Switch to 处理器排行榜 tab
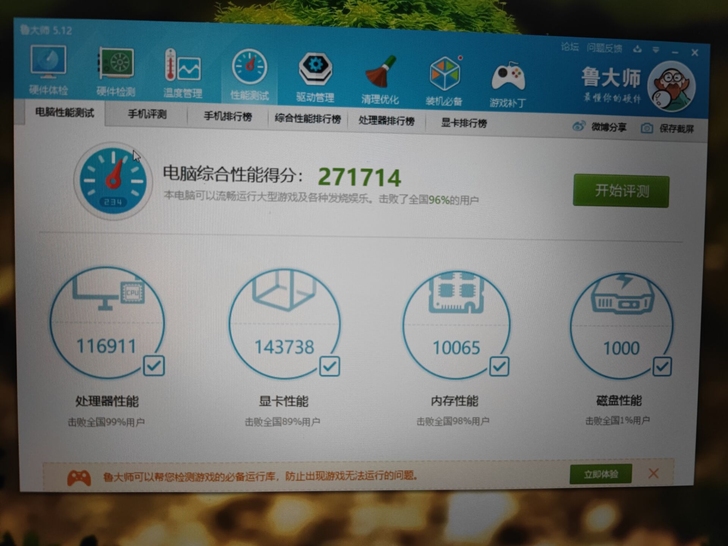Image resolution: width=728 pixels, height=546 pixels. [x=386, y=121]
